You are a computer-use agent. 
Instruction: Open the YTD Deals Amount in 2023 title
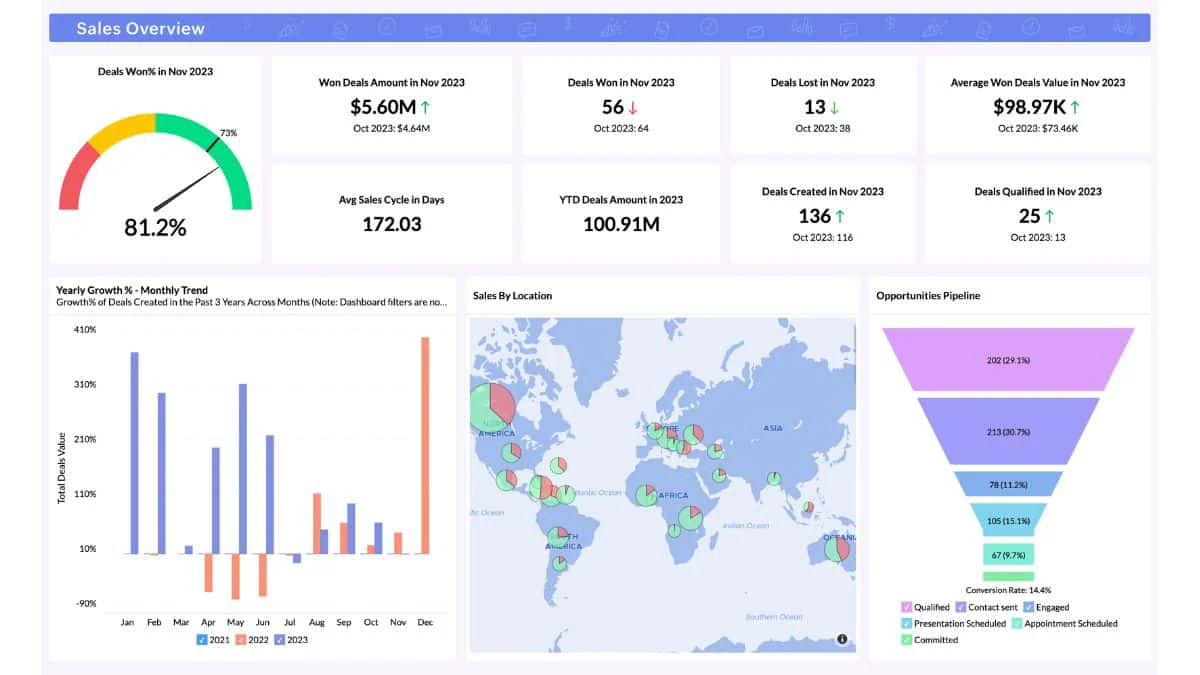pos(621,200)
